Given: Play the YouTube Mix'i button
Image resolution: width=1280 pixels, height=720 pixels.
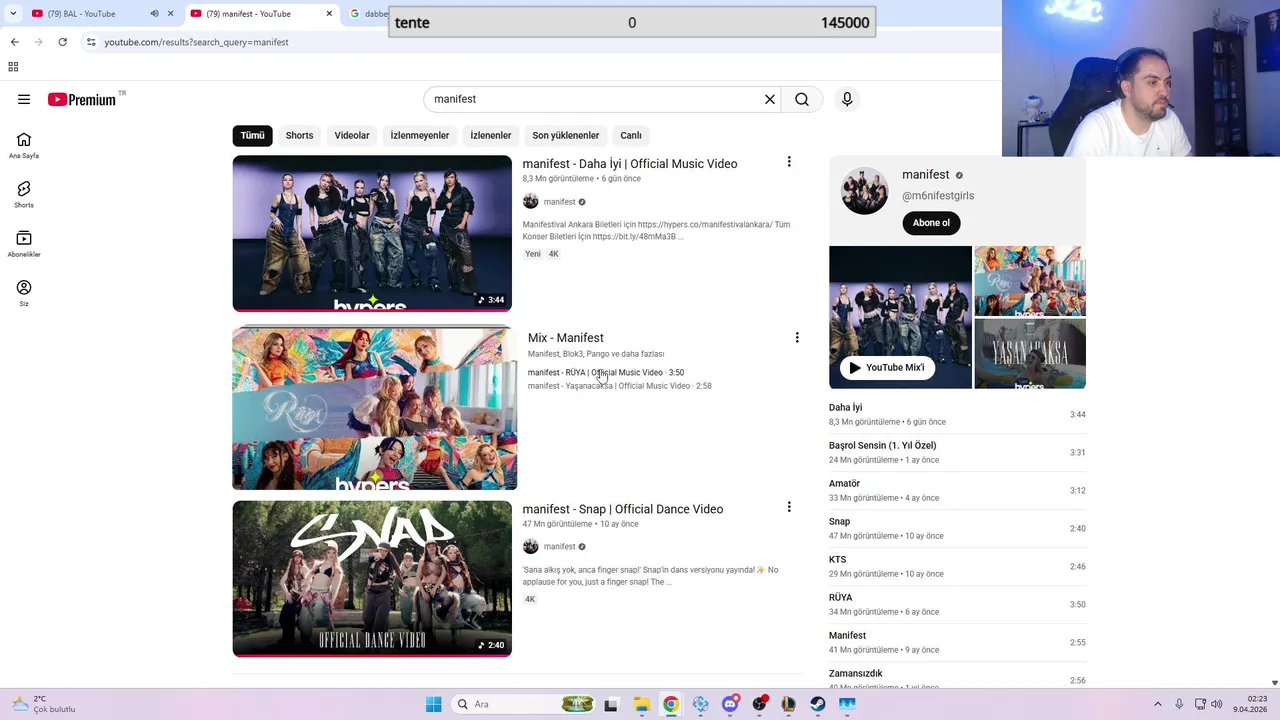Looking at the screenshot, I should point(887,367).
